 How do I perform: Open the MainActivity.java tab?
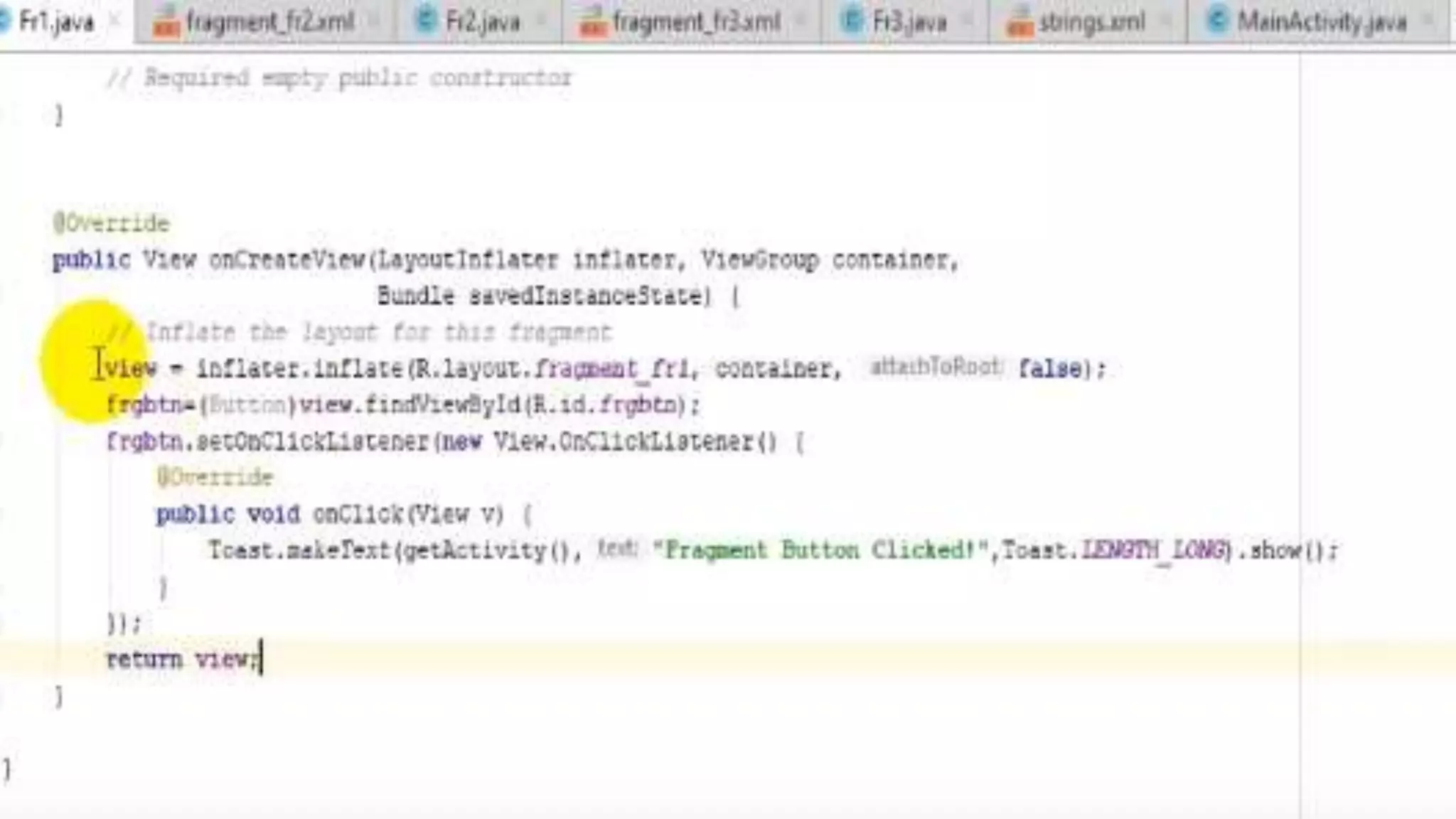pos(1322,22)
